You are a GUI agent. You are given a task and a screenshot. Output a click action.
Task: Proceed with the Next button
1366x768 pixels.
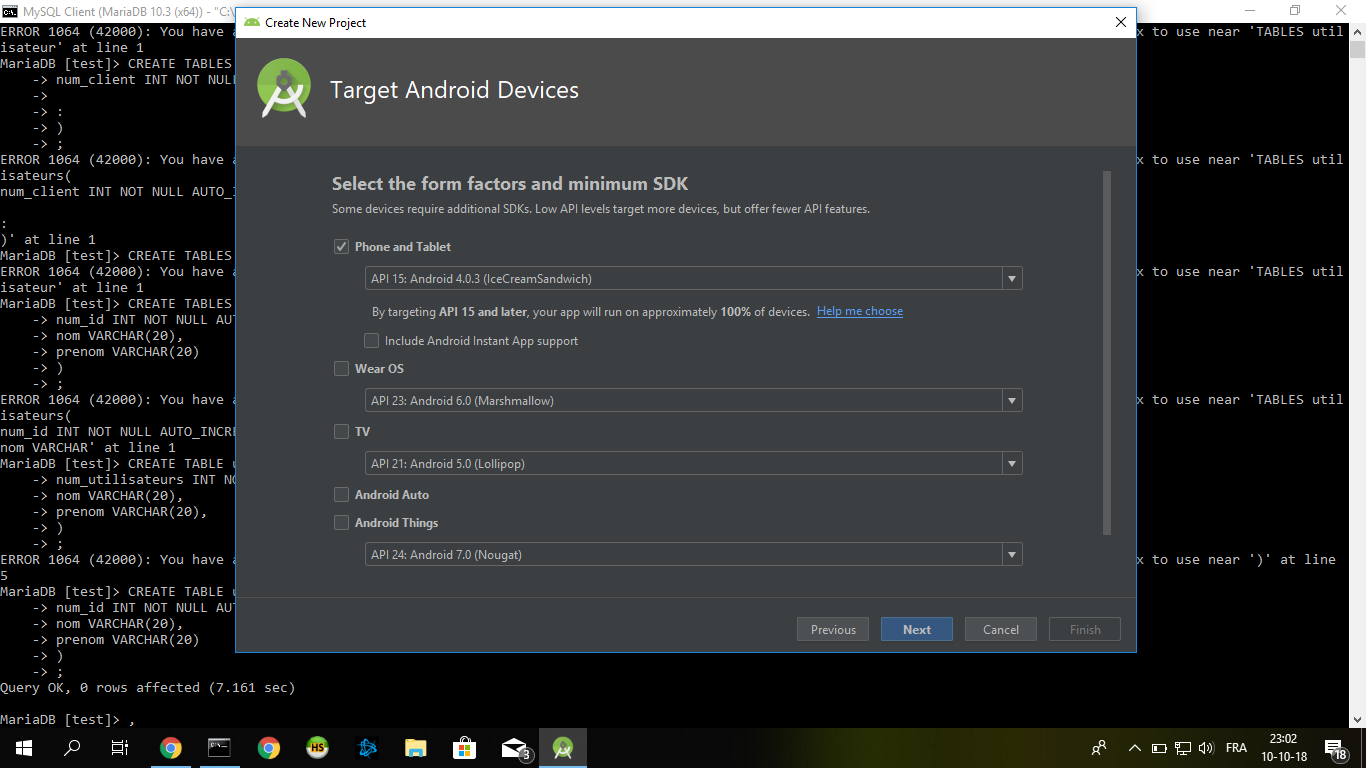pos(917,630)
